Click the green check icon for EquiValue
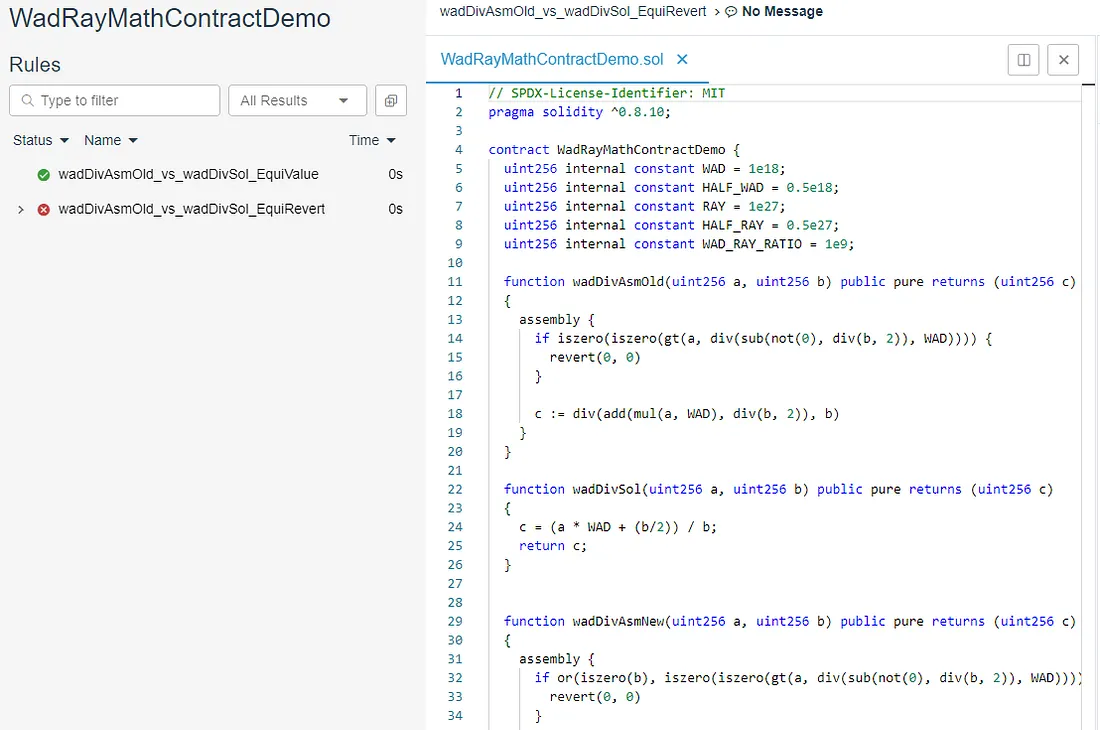1100x730 pixels. tap(43, 175)
